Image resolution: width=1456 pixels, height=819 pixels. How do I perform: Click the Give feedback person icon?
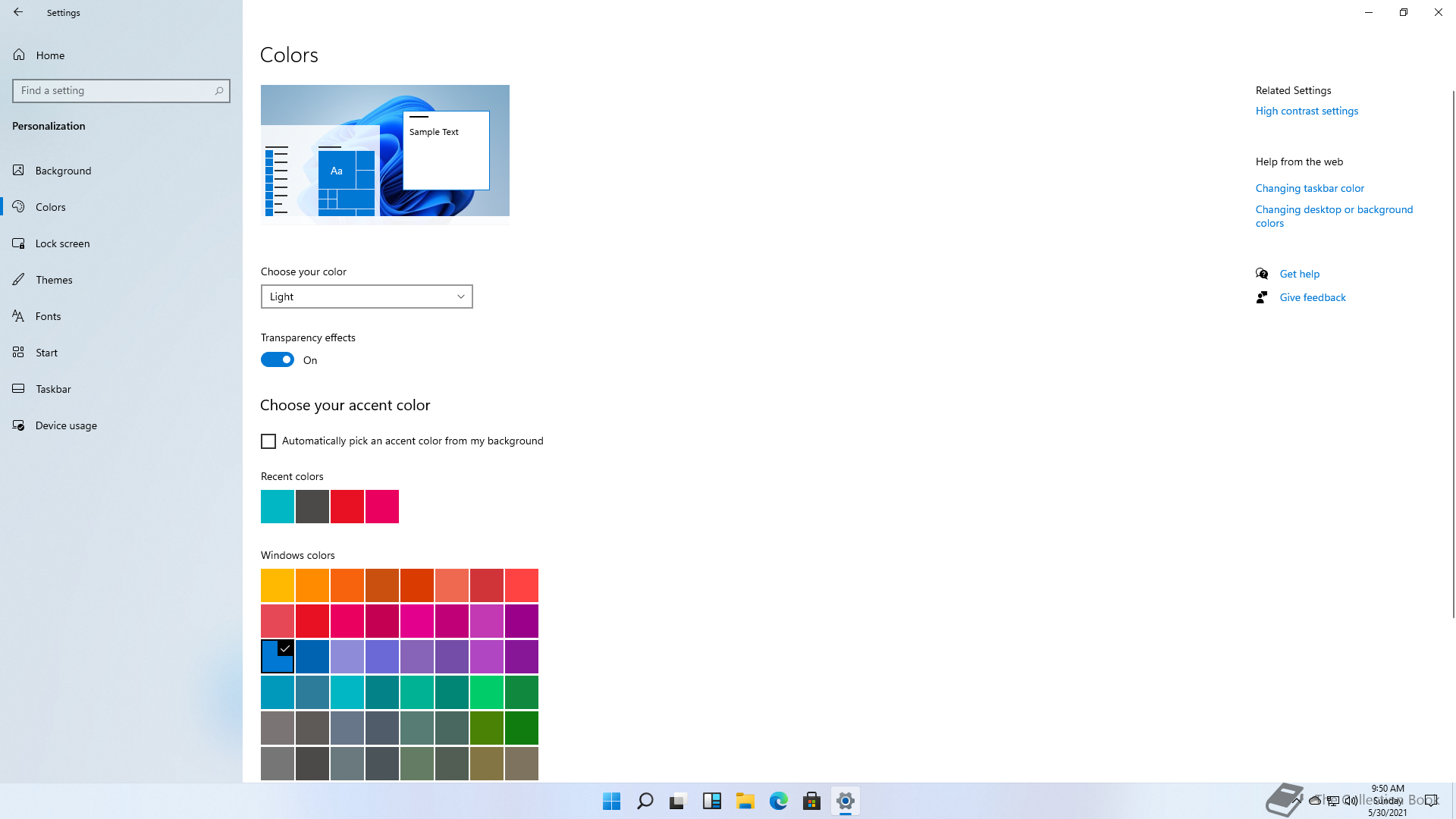click(1262, 297)
